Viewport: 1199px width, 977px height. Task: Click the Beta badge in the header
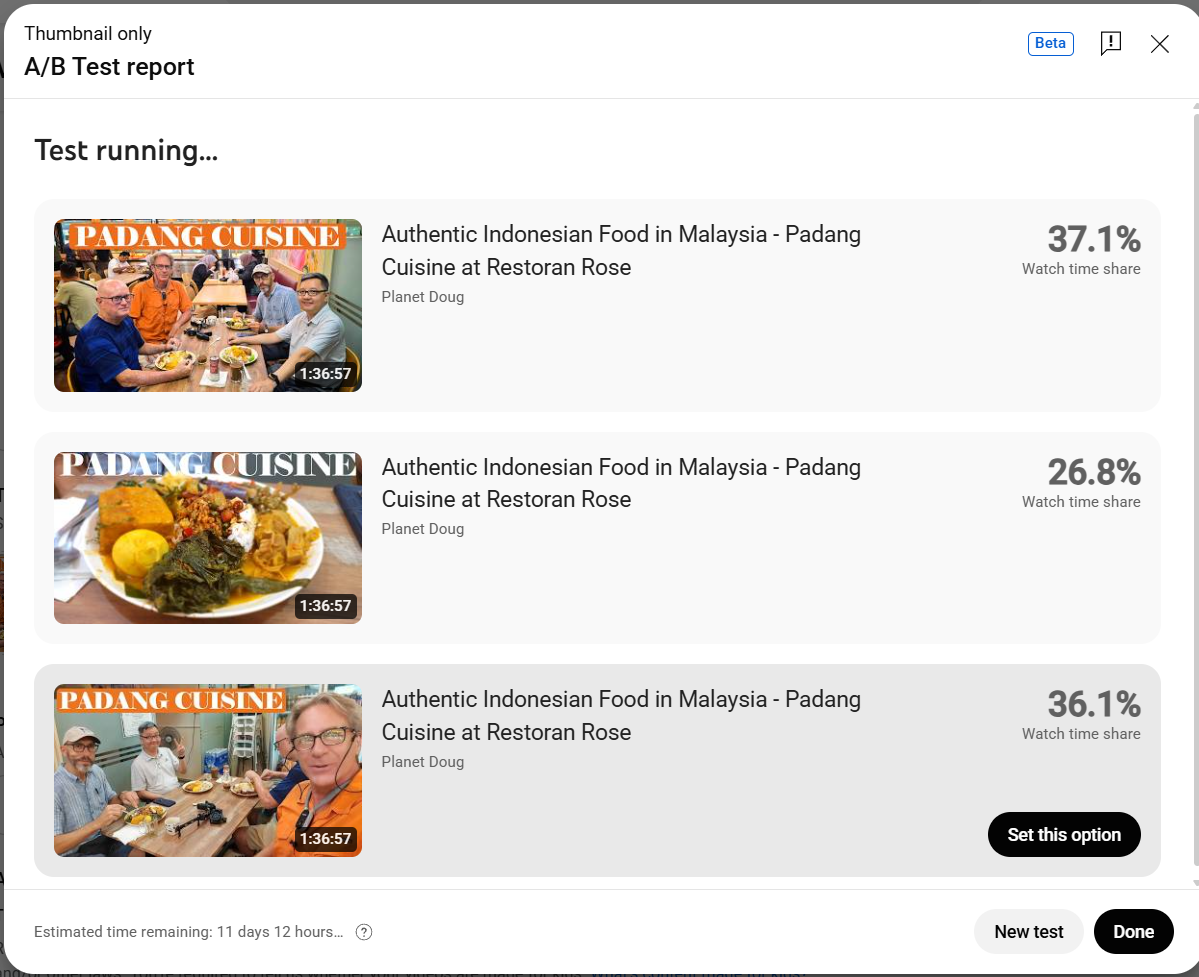(x=1050, y=43)
